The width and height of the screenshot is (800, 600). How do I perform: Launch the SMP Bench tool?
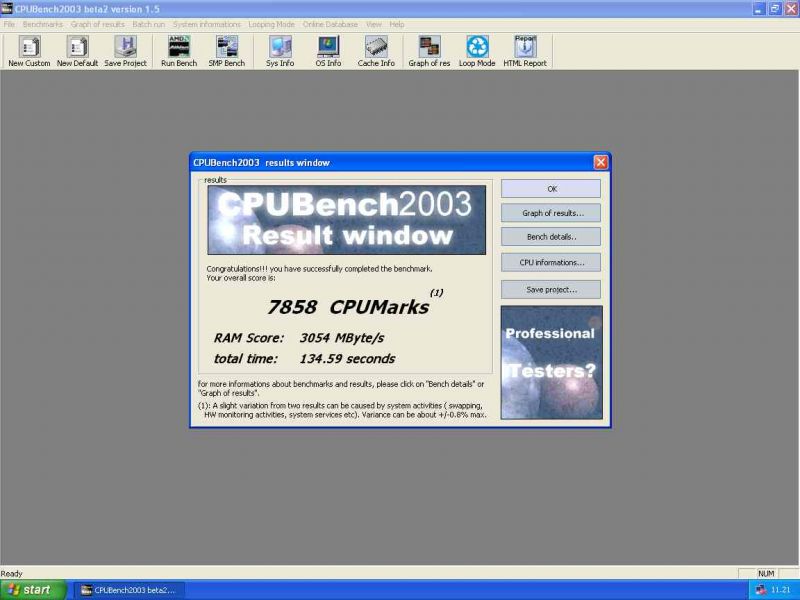click(x=227, y=51)
